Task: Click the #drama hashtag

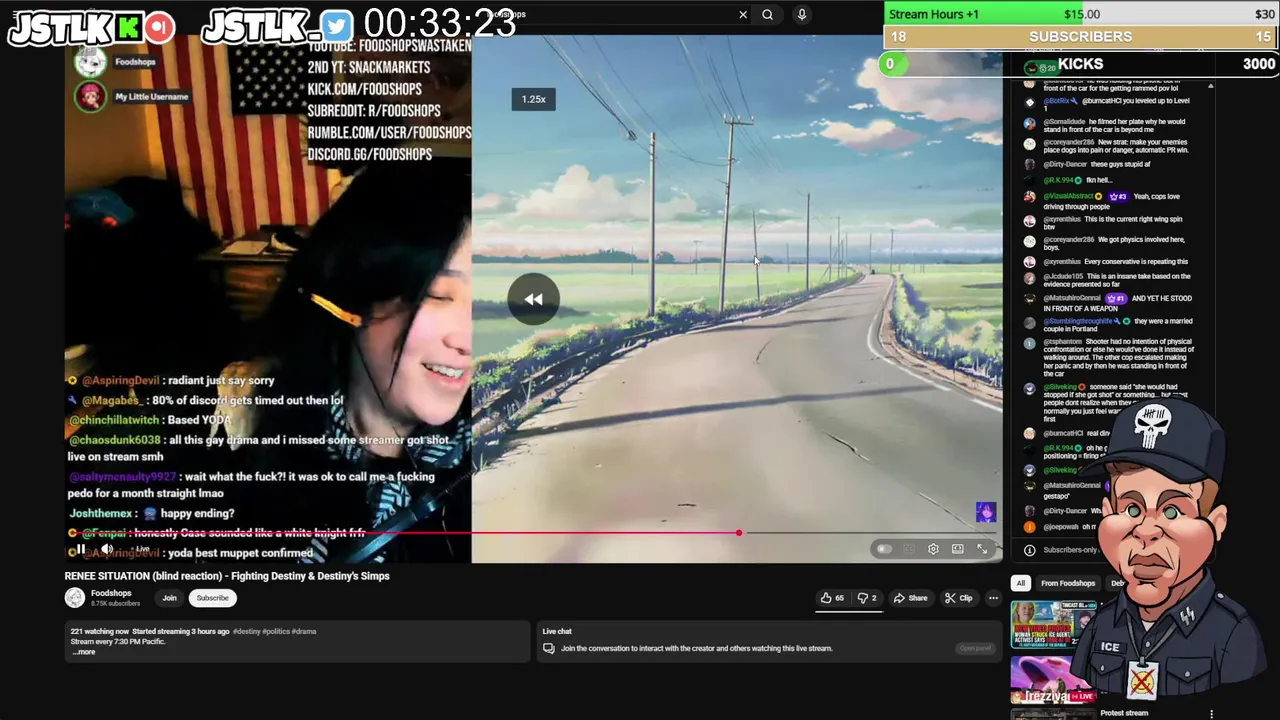Action: click(304, 632)
